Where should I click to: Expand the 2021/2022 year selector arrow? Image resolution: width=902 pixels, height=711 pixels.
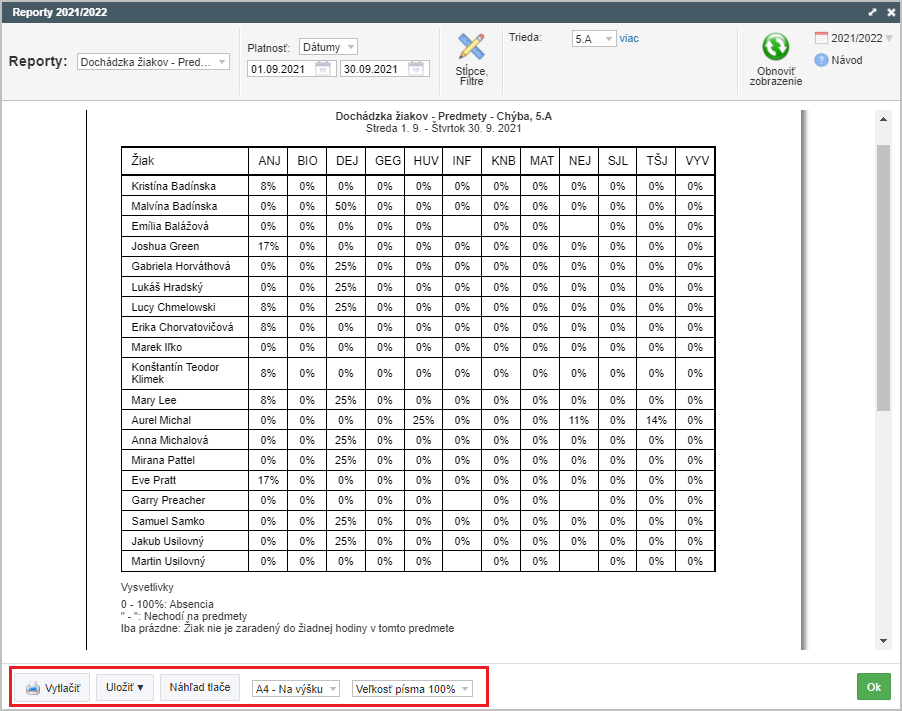889,39
